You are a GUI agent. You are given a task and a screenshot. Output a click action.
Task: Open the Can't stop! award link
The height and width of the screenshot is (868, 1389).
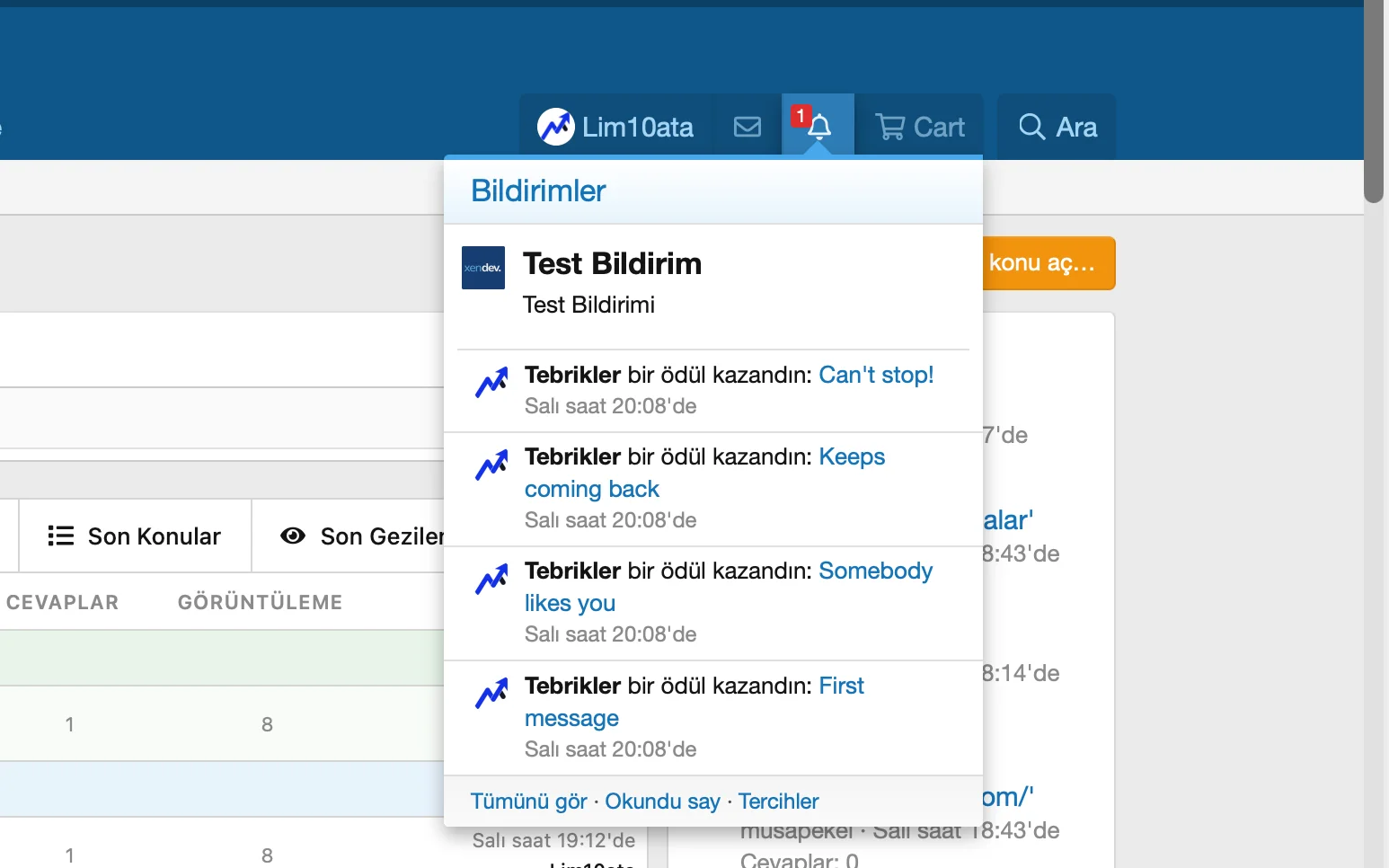(x=876, y=375)
